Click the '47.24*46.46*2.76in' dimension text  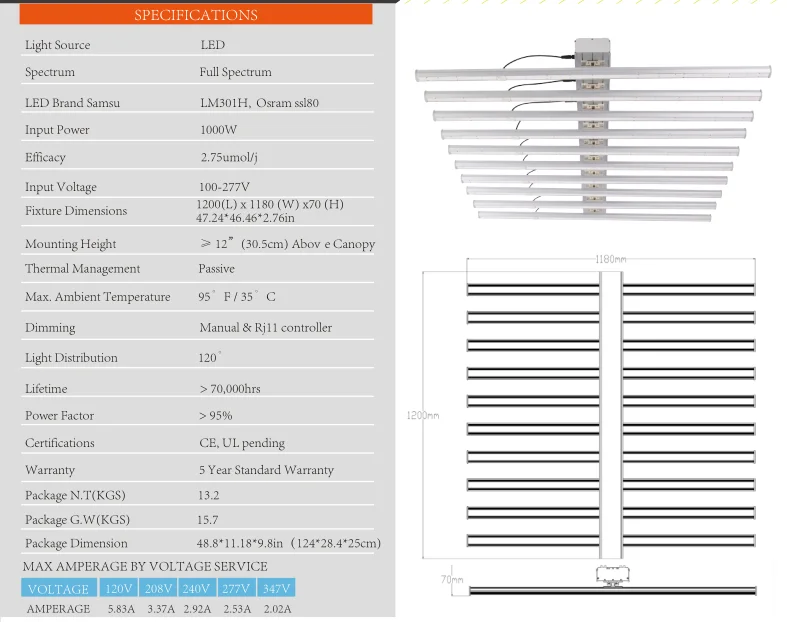[245, 218]
